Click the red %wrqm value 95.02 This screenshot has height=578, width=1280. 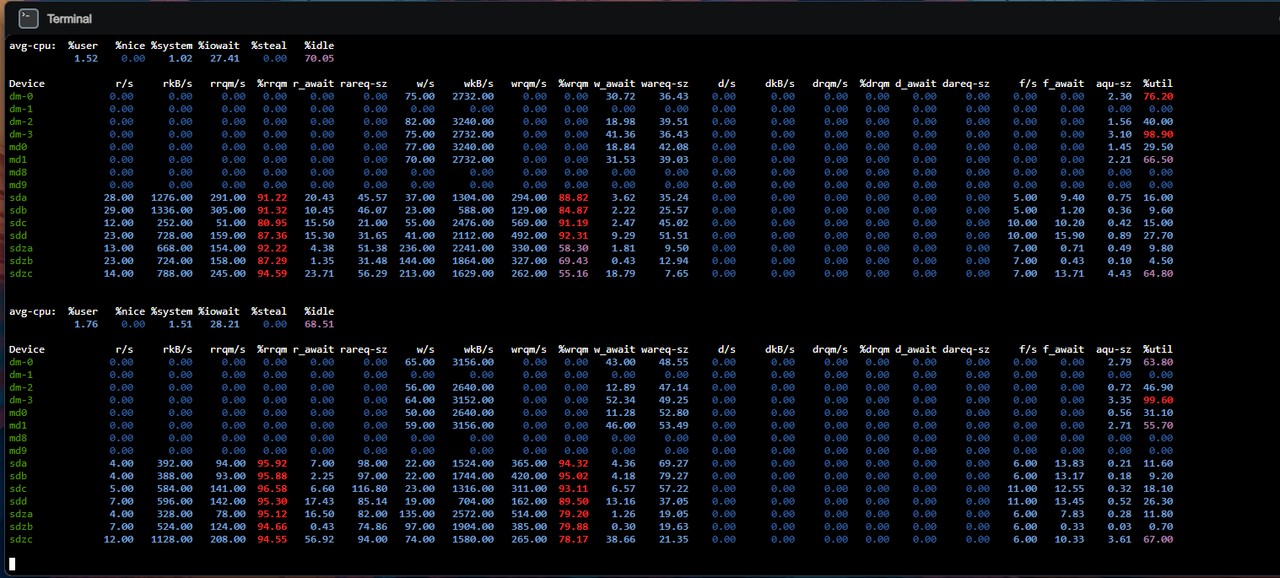coord(574,476)
